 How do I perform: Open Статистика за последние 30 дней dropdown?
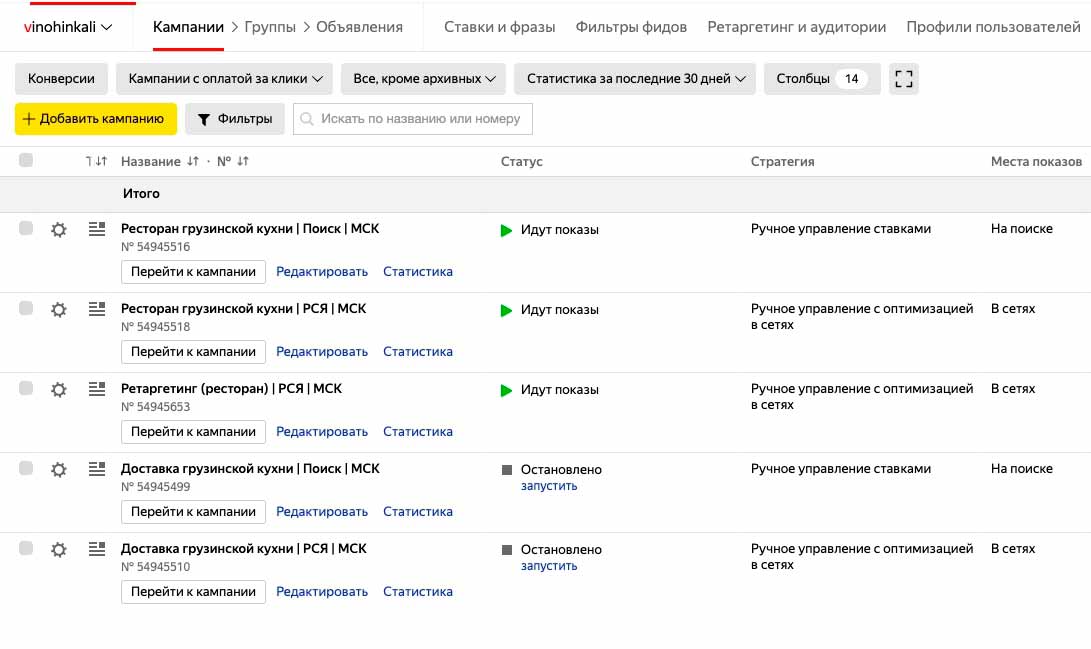coord(635,79)
